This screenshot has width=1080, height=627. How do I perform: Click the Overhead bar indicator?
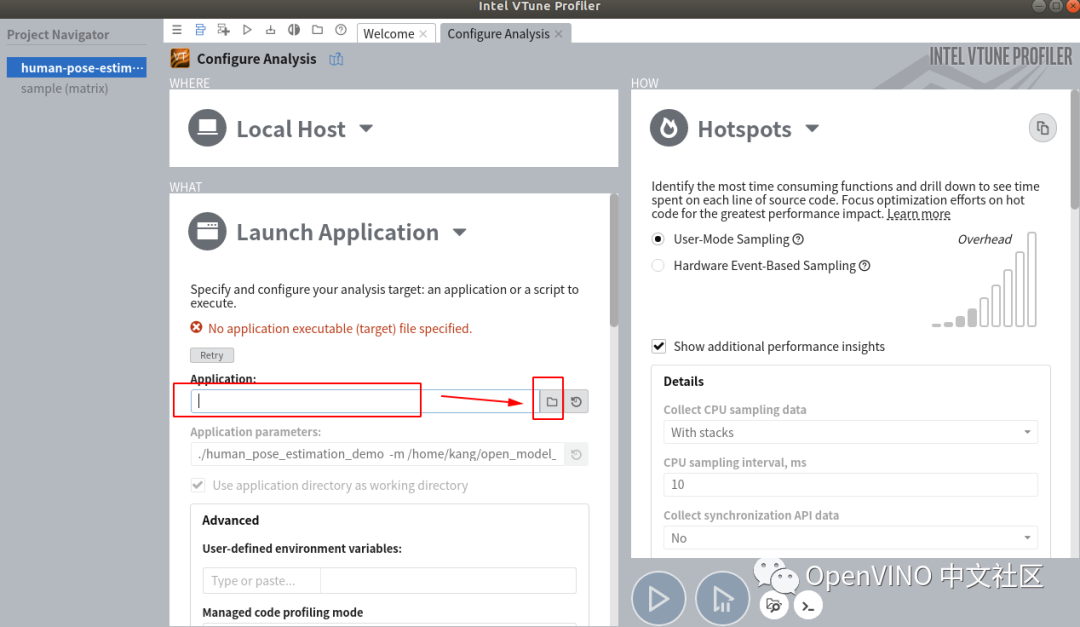984,279
